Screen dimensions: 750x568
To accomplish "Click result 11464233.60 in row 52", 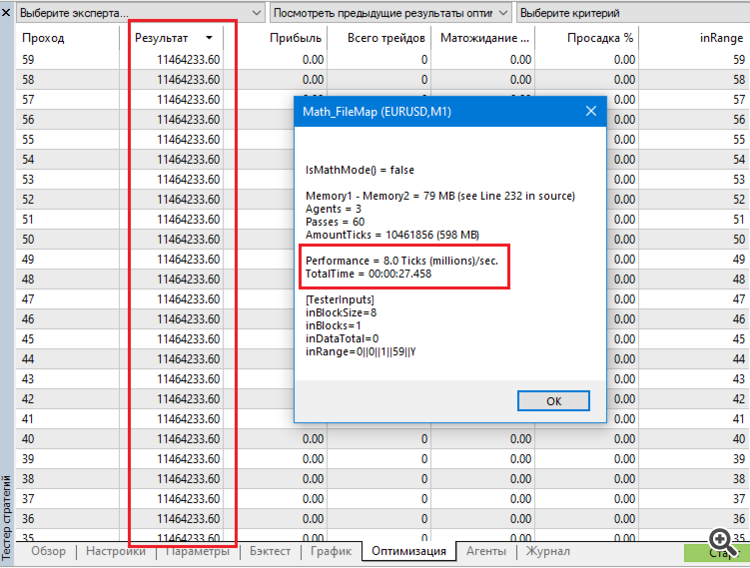I will click(x=188, y=200).
